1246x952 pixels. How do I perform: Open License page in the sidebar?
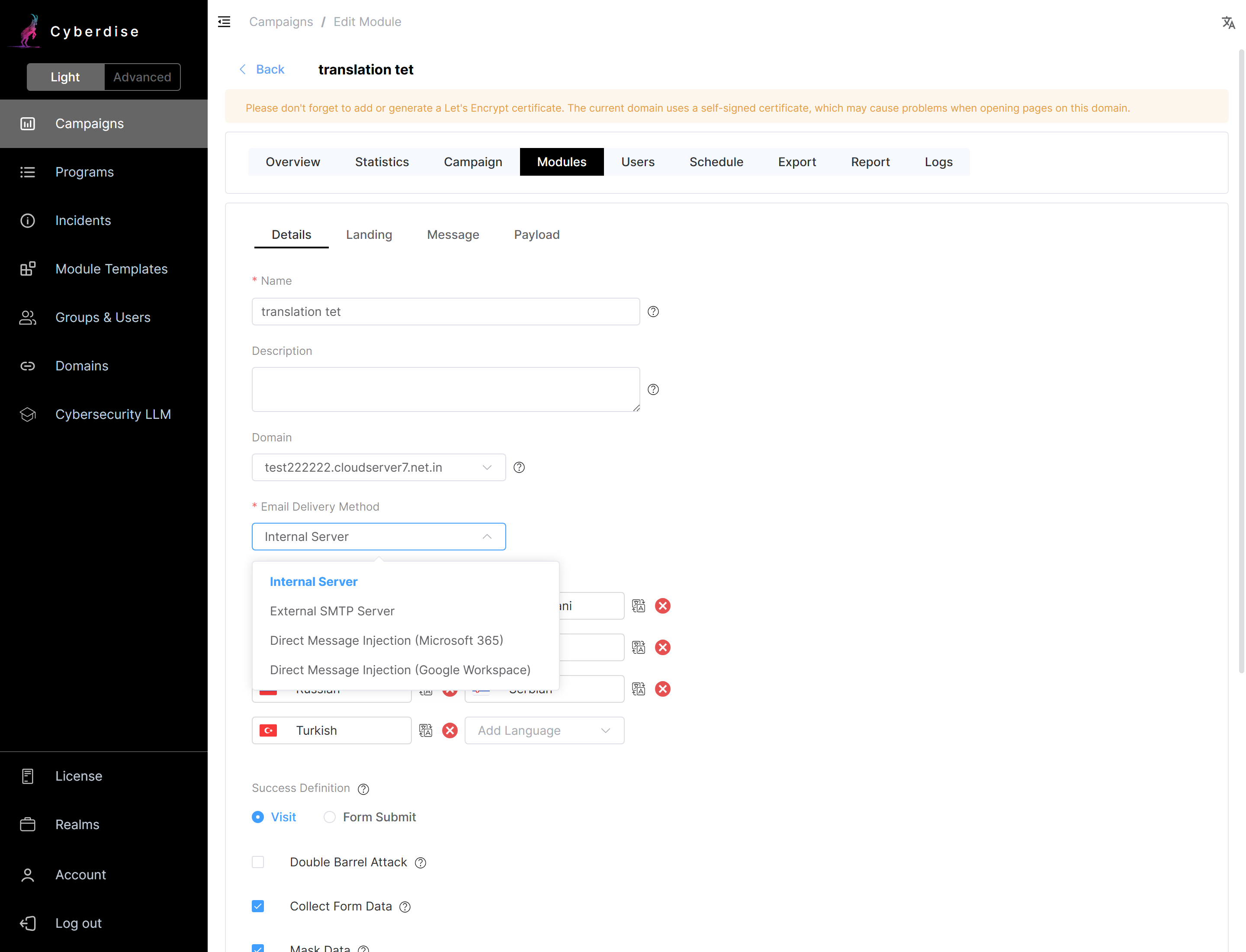click(104, 776)
